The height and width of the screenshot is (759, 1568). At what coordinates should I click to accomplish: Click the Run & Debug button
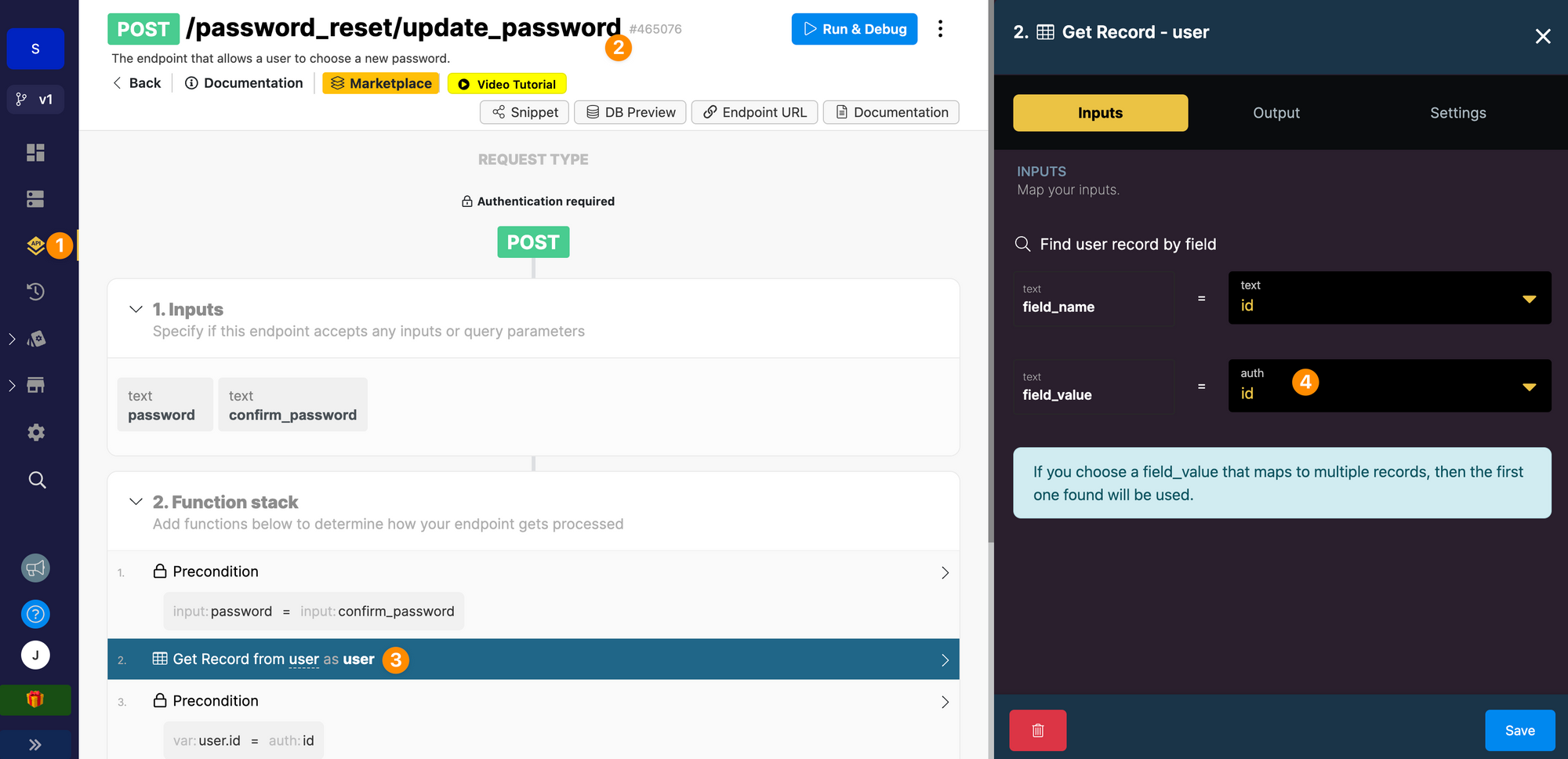pos(854,29)
